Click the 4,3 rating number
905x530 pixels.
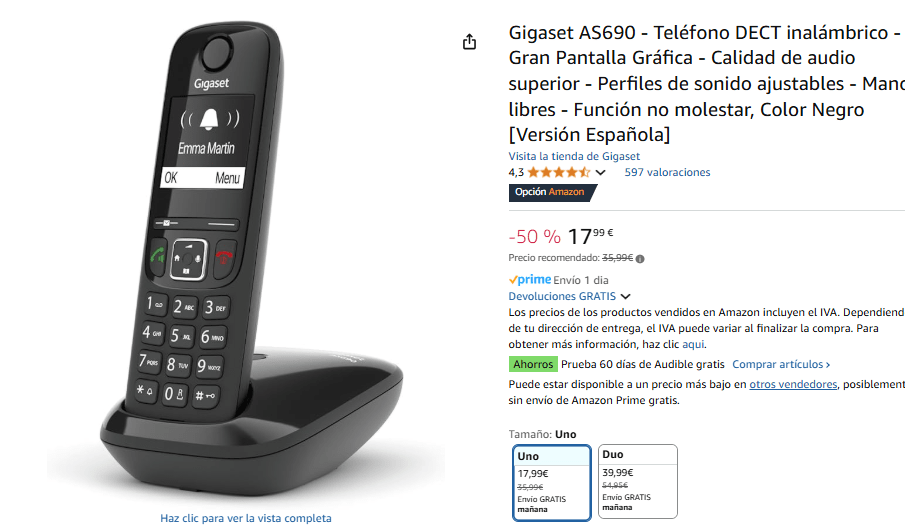coord(516,172)
